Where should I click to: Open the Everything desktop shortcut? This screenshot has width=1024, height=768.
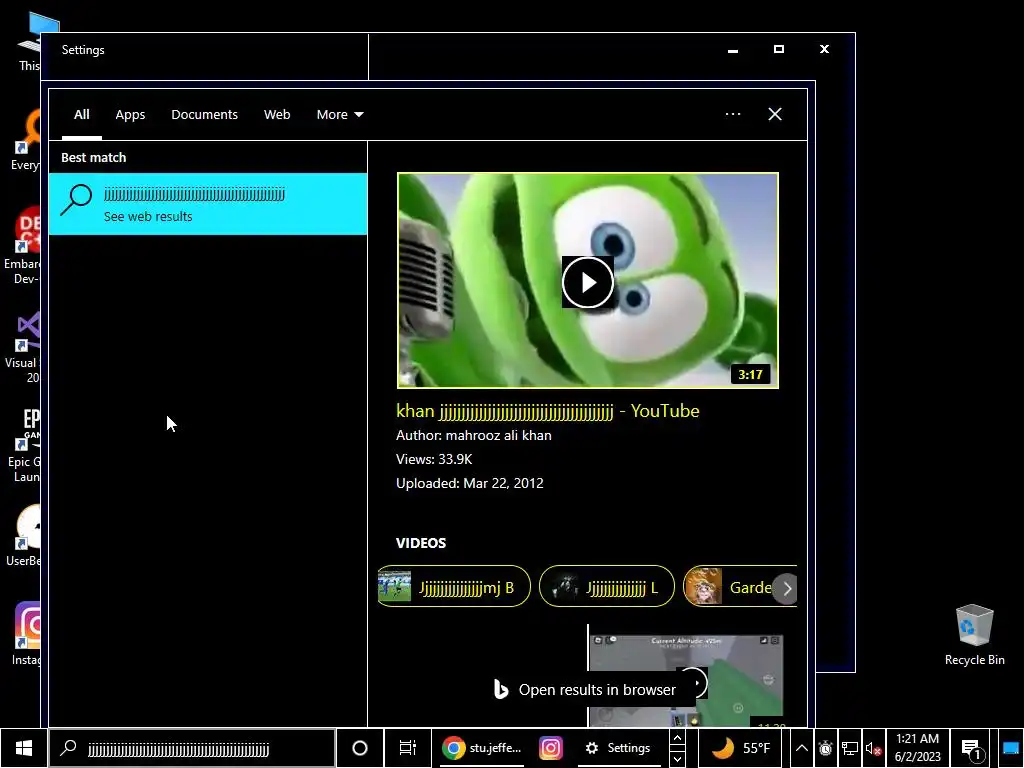25,140
